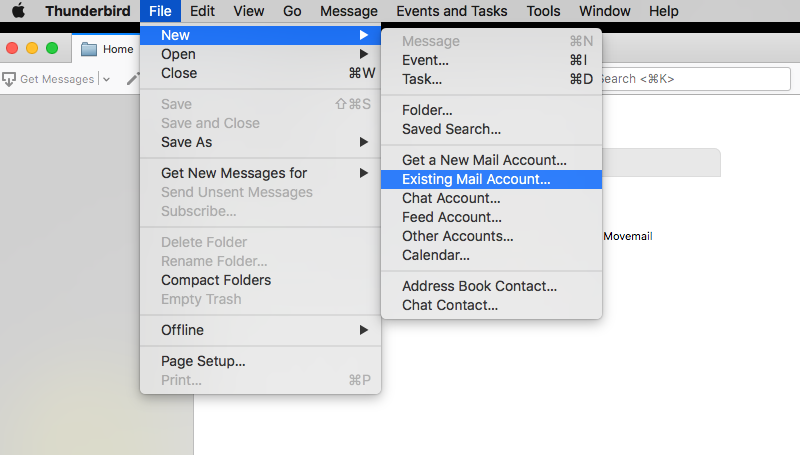Choose Page Setup... from File menu
800x455 pixels.
(x=261, y=361)
